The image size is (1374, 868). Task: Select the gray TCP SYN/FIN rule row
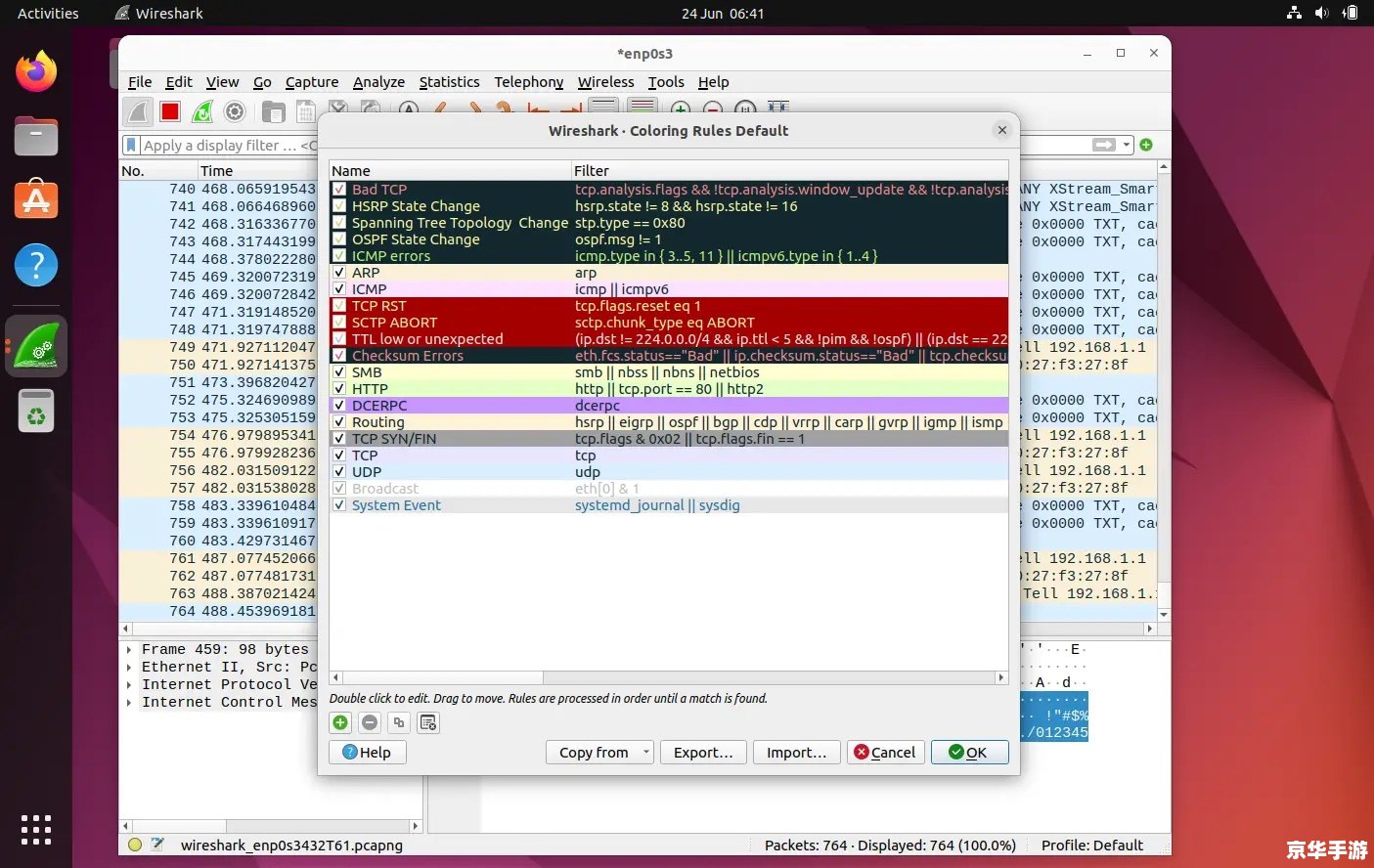click(x=669, y=439)
